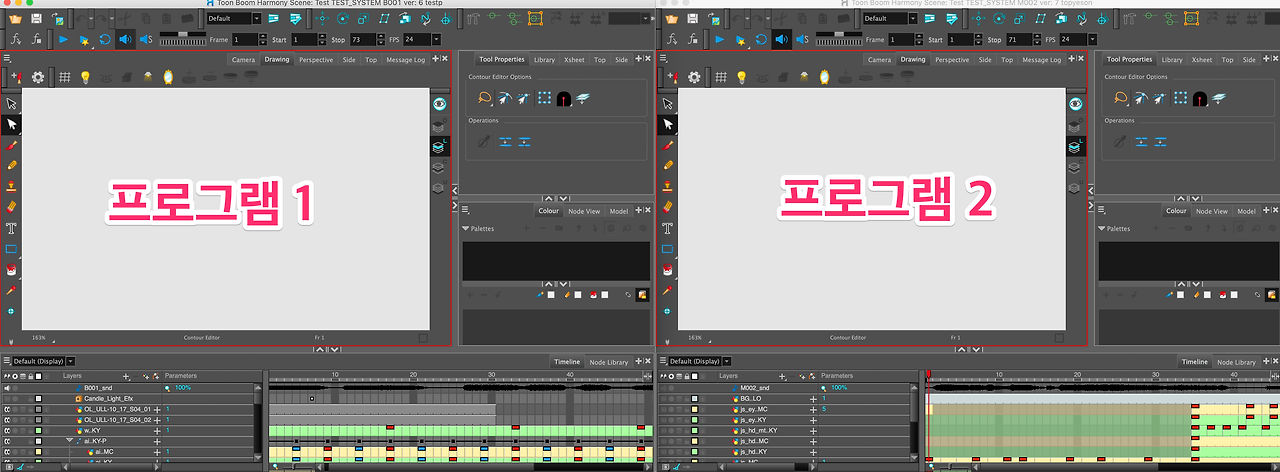Screen dimensions: 1280x472
Task: Click the Save floppy icon in M002 window
Action: (695, 18)
